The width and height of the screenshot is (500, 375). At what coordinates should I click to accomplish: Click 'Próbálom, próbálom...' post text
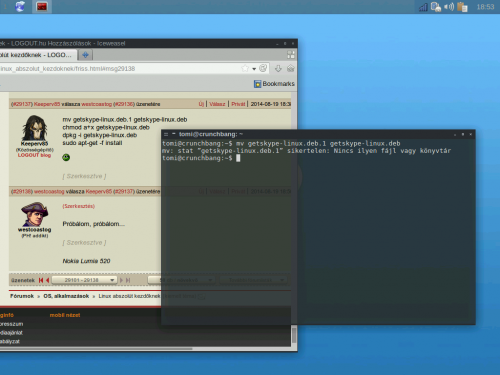(x=94, y=224)
